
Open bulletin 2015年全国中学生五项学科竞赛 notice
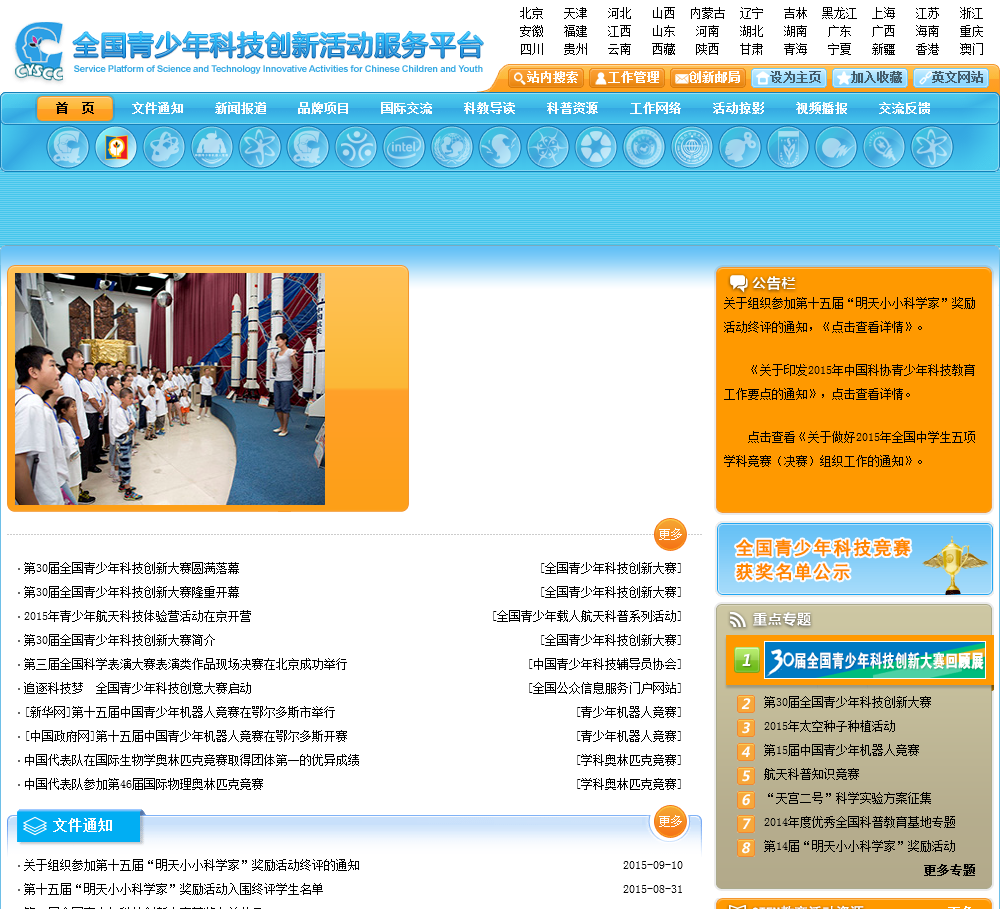pos(849,449)
